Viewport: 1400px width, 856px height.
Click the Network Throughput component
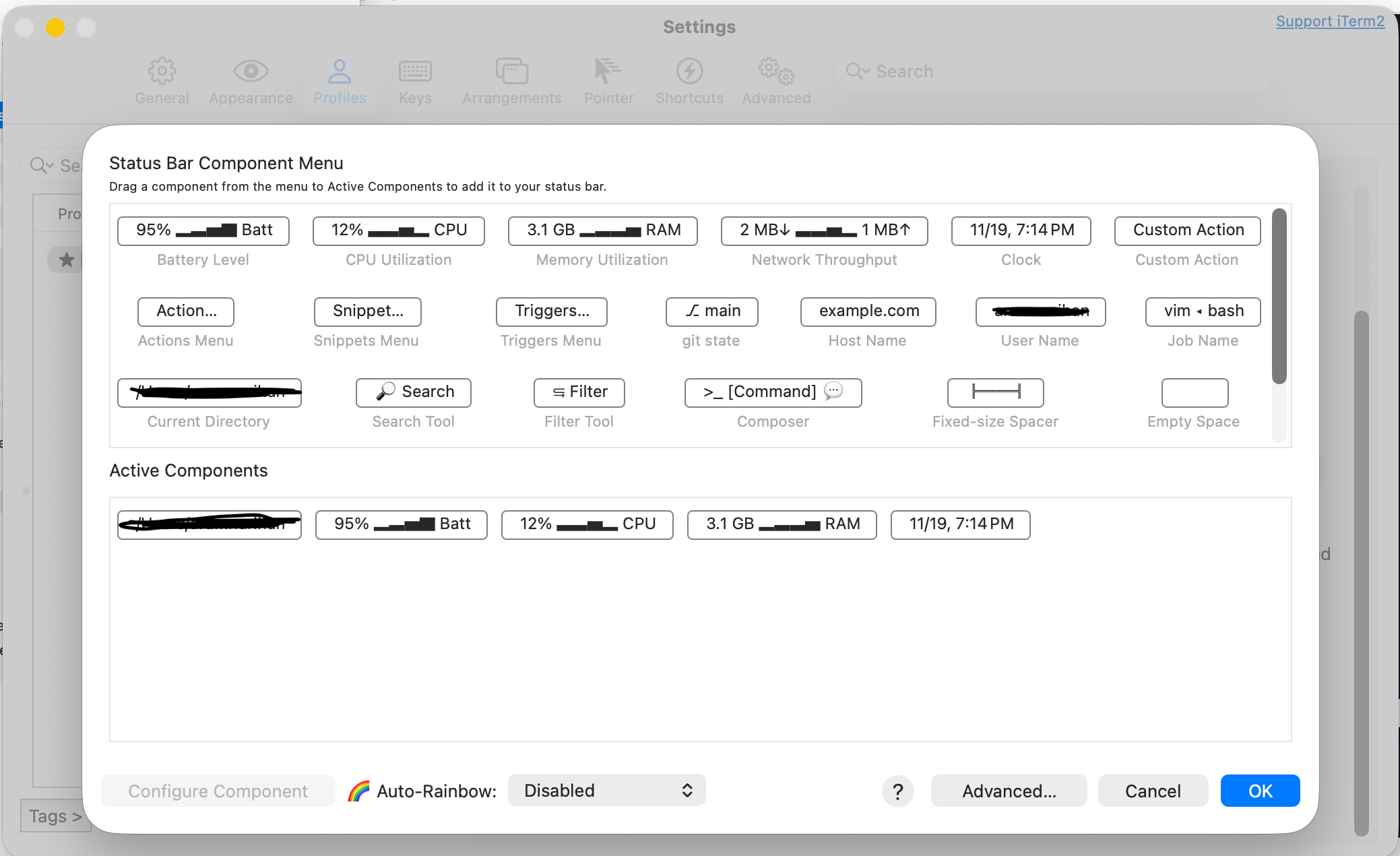click(824, 231)
